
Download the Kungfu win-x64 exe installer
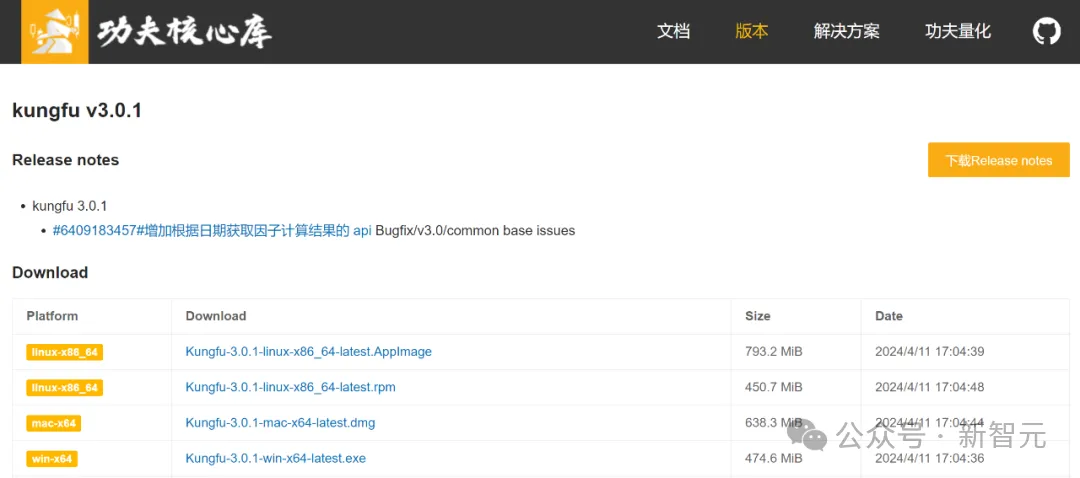pos(275,458)
